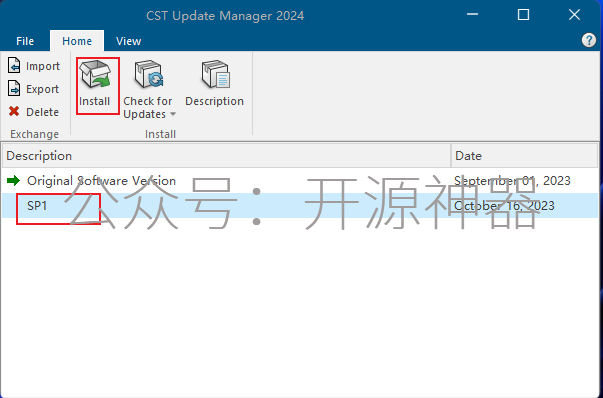Minimize the CST Update Manager window
This screenshot has height=398, width=603.
pyautogui.click(x=472, y=15)
